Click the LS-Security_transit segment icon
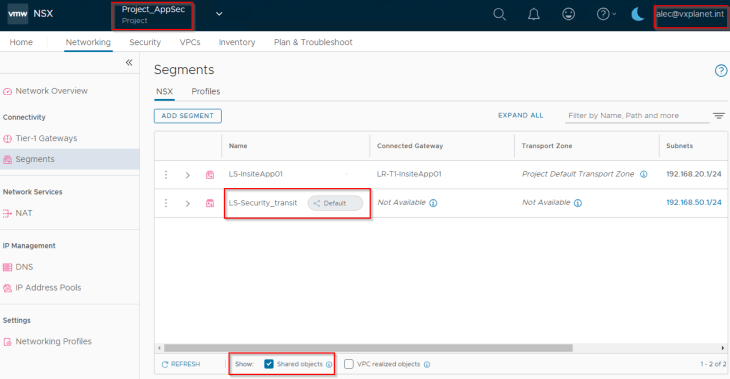 click(x=210, y=203)
